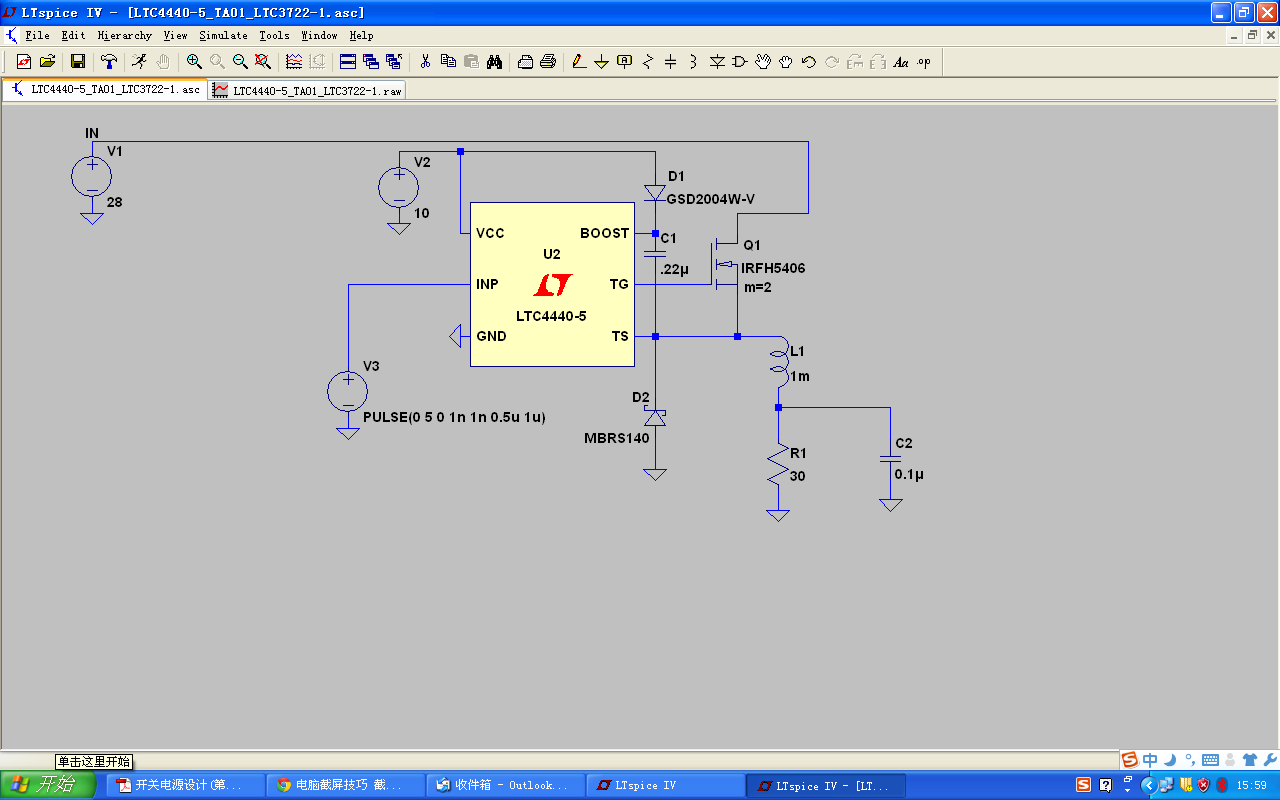This screenshot has width=1280, height=800.
Task: Select the V2 voltage source symbol
Action: 399,187
